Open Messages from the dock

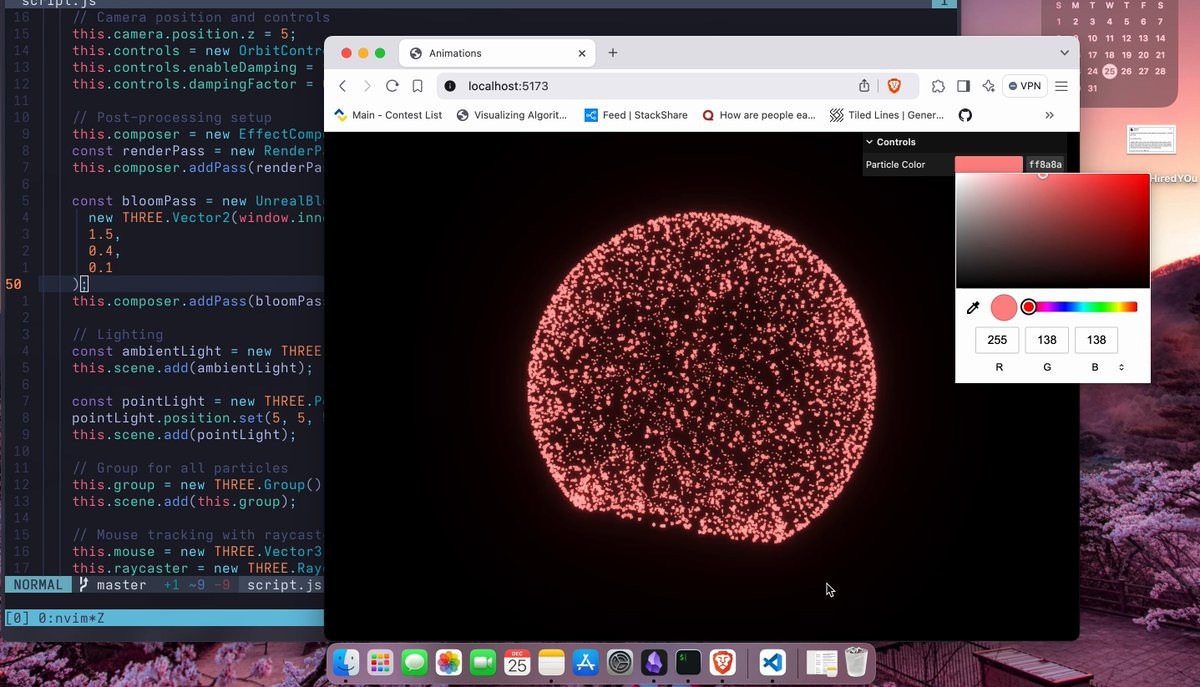[x=414, y=662]
